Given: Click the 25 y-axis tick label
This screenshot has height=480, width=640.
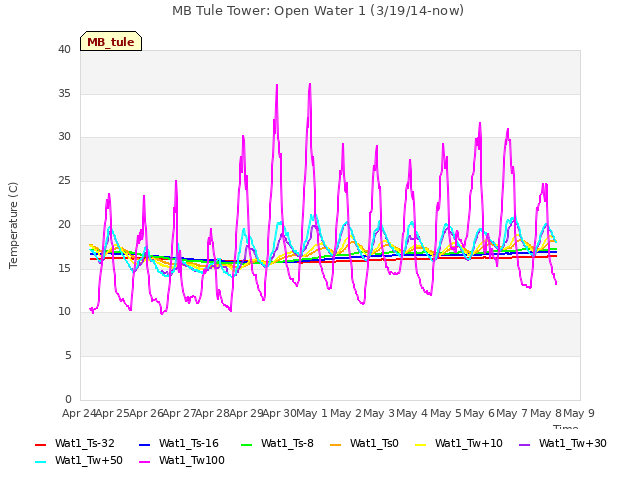Looking at the screenshot, I should pos(64,180).
